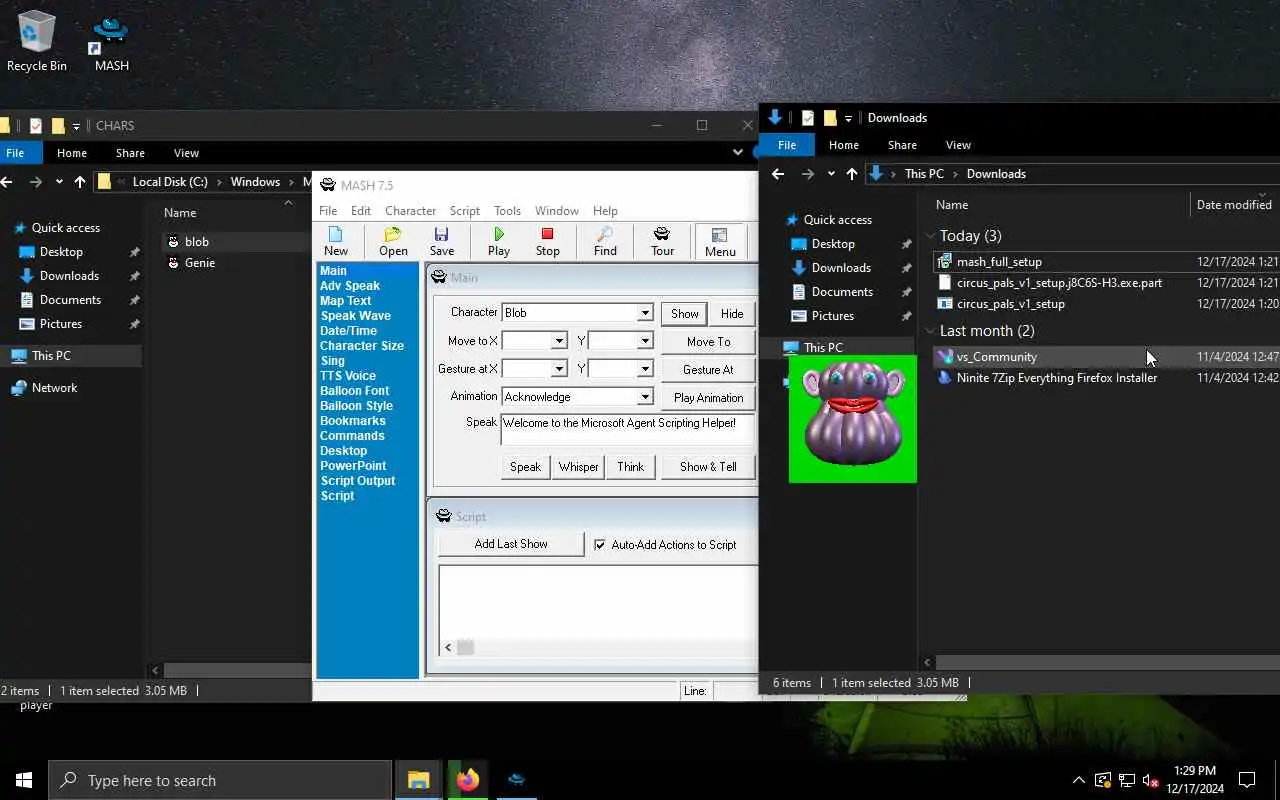Click the Speak text input field
This screenshot has width=1280, height=800.
[x=628, y=430]
